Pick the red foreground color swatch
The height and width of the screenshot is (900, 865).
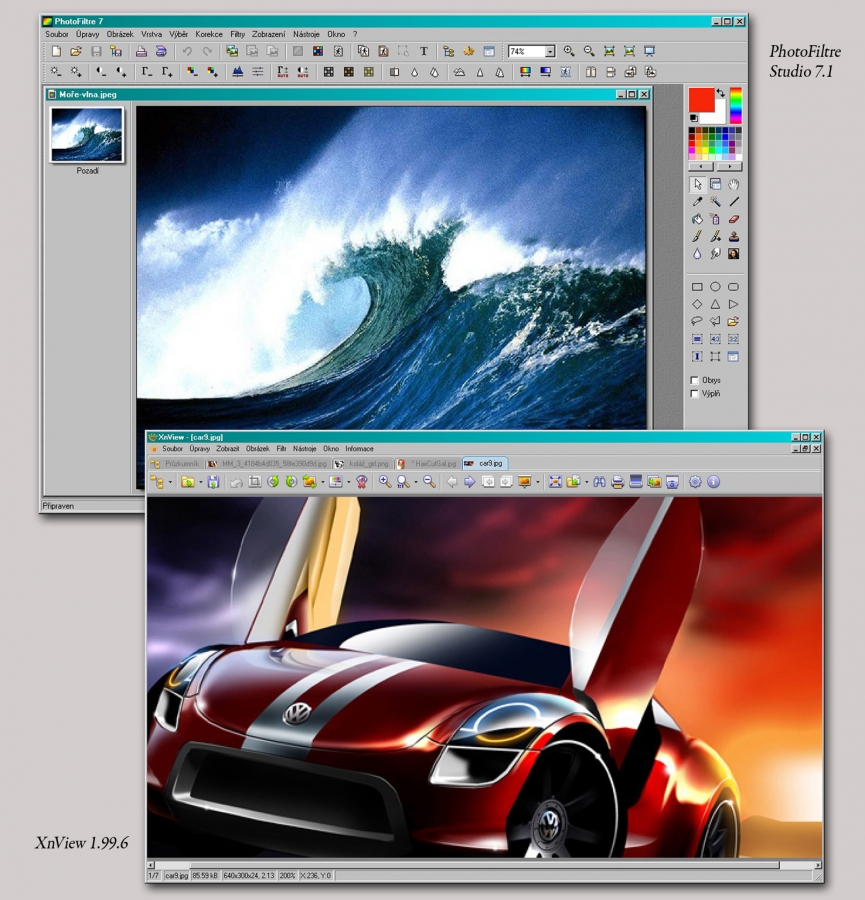[x=701, y=99]
